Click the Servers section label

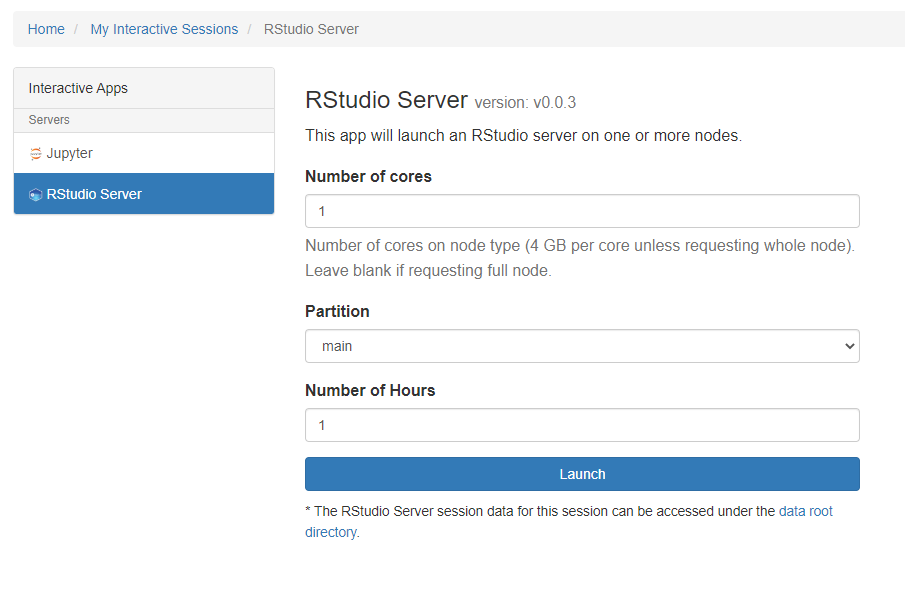48,120
